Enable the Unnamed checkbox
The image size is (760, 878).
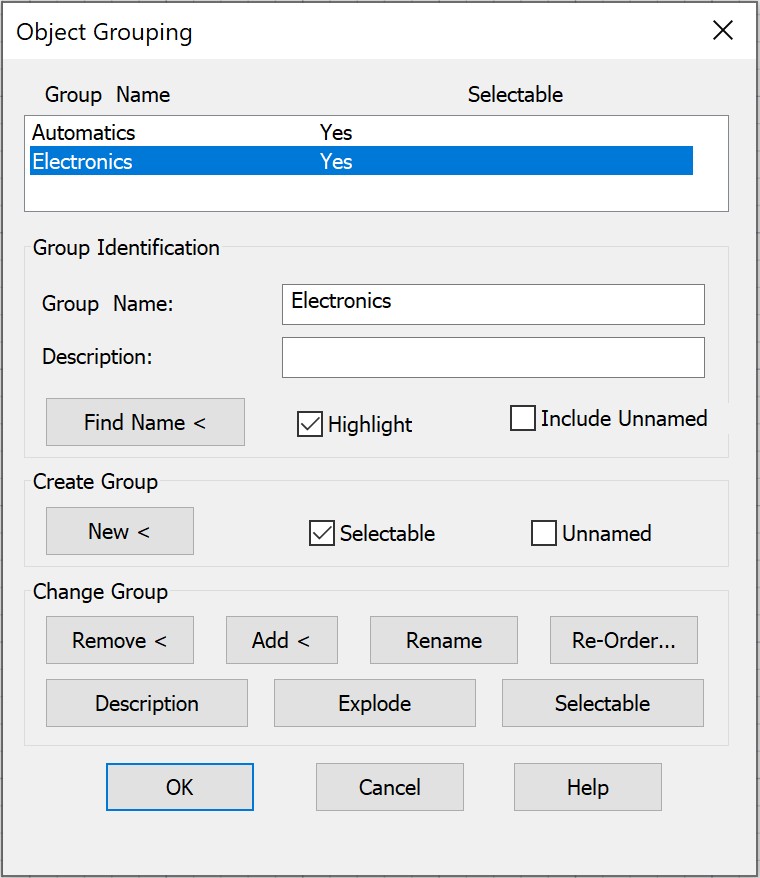544,534
